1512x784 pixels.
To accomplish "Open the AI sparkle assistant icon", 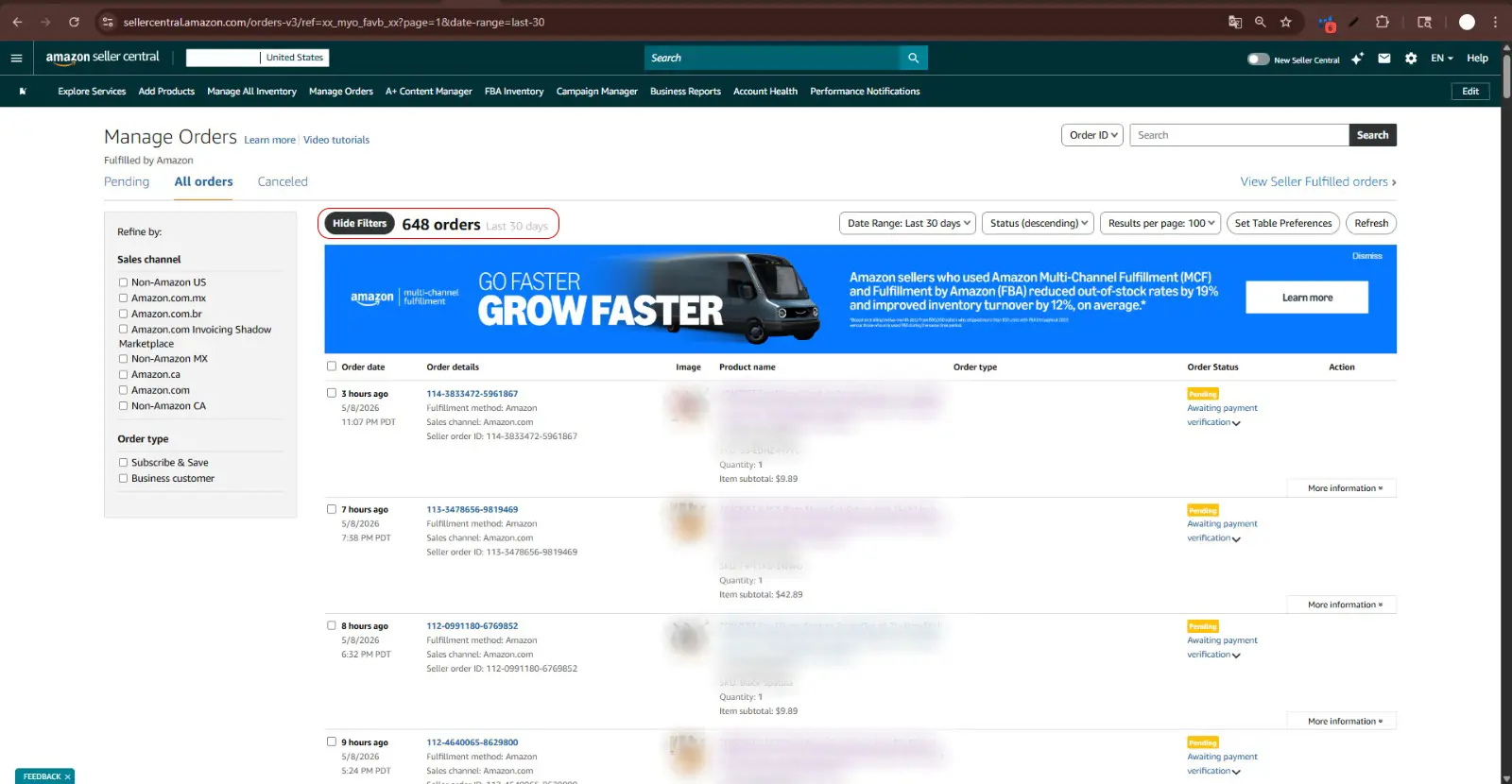I will coord(1357,59).
